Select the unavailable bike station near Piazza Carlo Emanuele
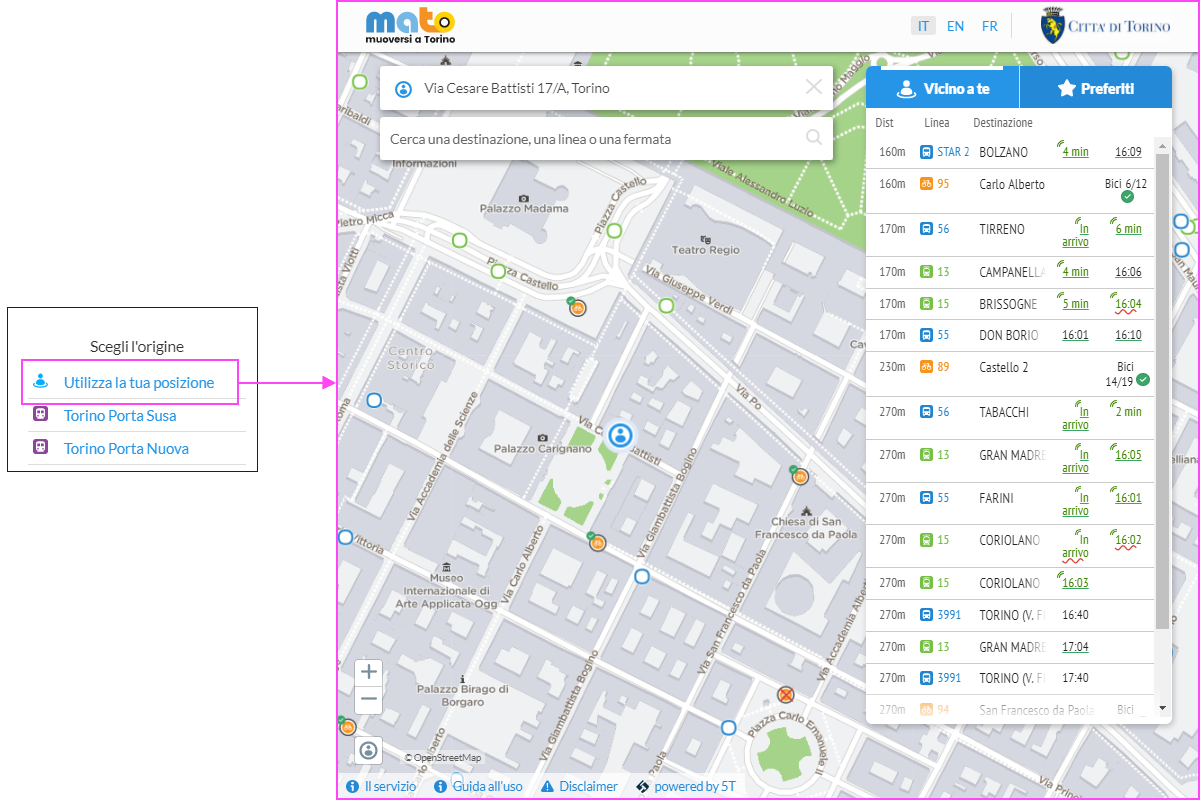 coord(786,695)
